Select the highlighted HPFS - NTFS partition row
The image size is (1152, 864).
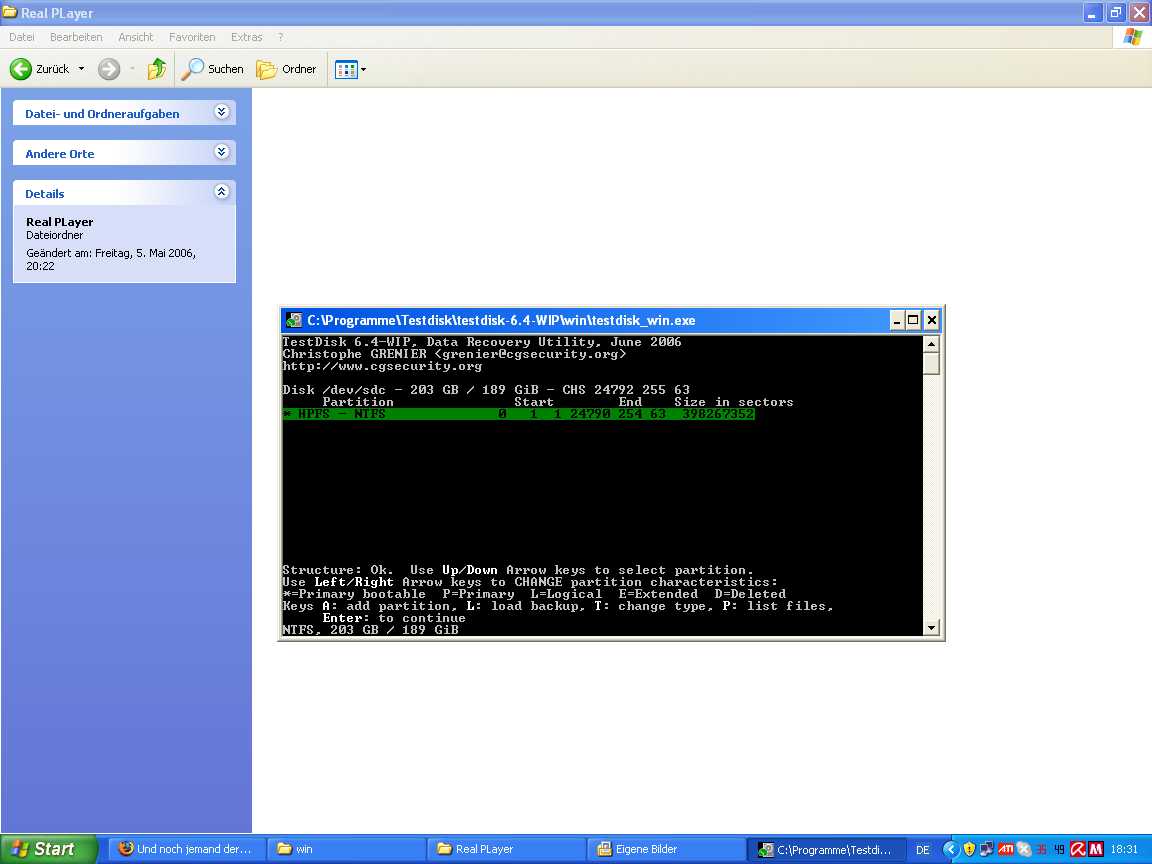point(519,414)
